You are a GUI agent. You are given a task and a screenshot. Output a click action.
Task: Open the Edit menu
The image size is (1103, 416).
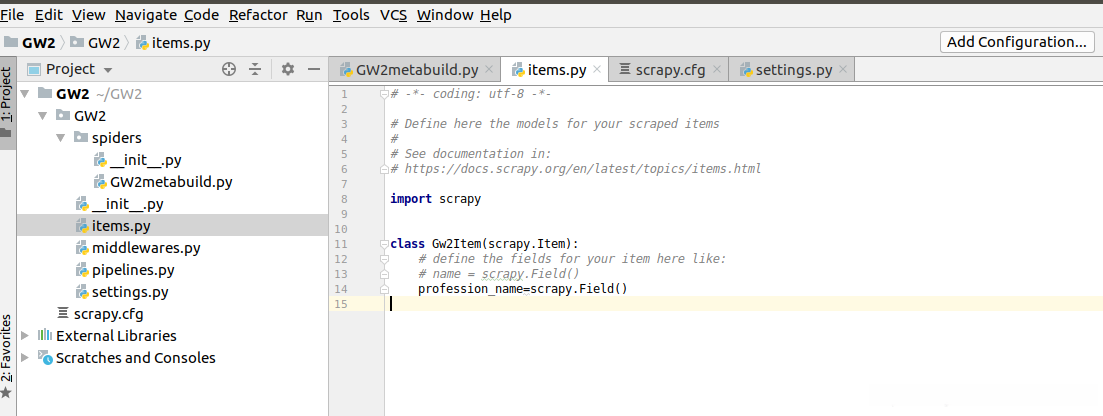click(x=48, y=15)
